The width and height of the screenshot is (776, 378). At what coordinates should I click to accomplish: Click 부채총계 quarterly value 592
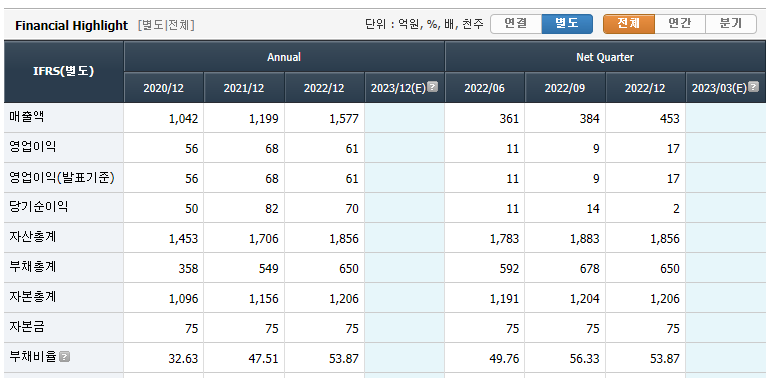point(509,269)
